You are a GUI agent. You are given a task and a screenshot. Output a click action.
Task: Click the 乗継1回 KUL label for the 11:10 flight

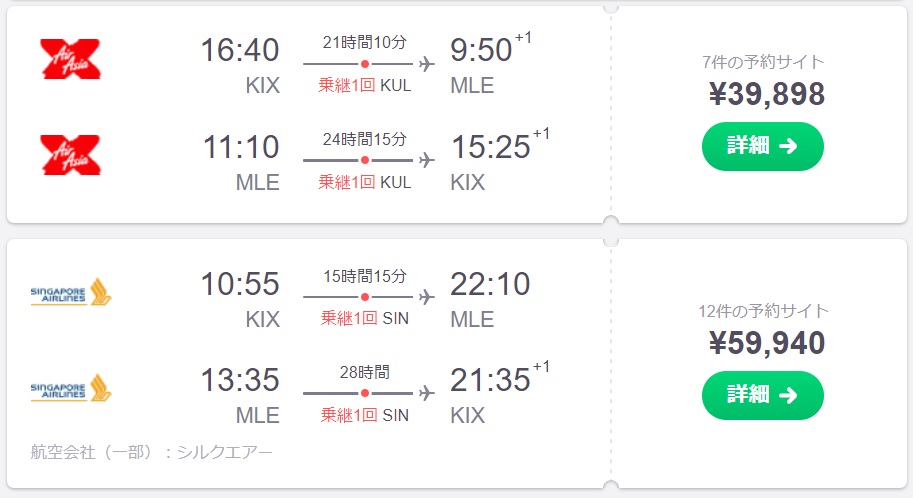pyautogui.click(x=365, y=182)
